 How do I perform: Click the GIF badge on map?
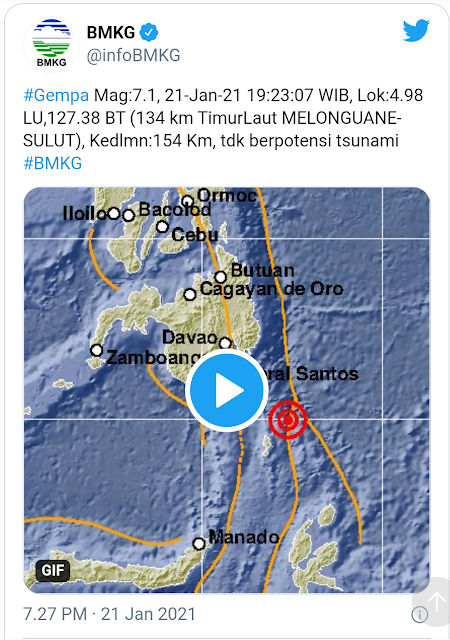53,570
